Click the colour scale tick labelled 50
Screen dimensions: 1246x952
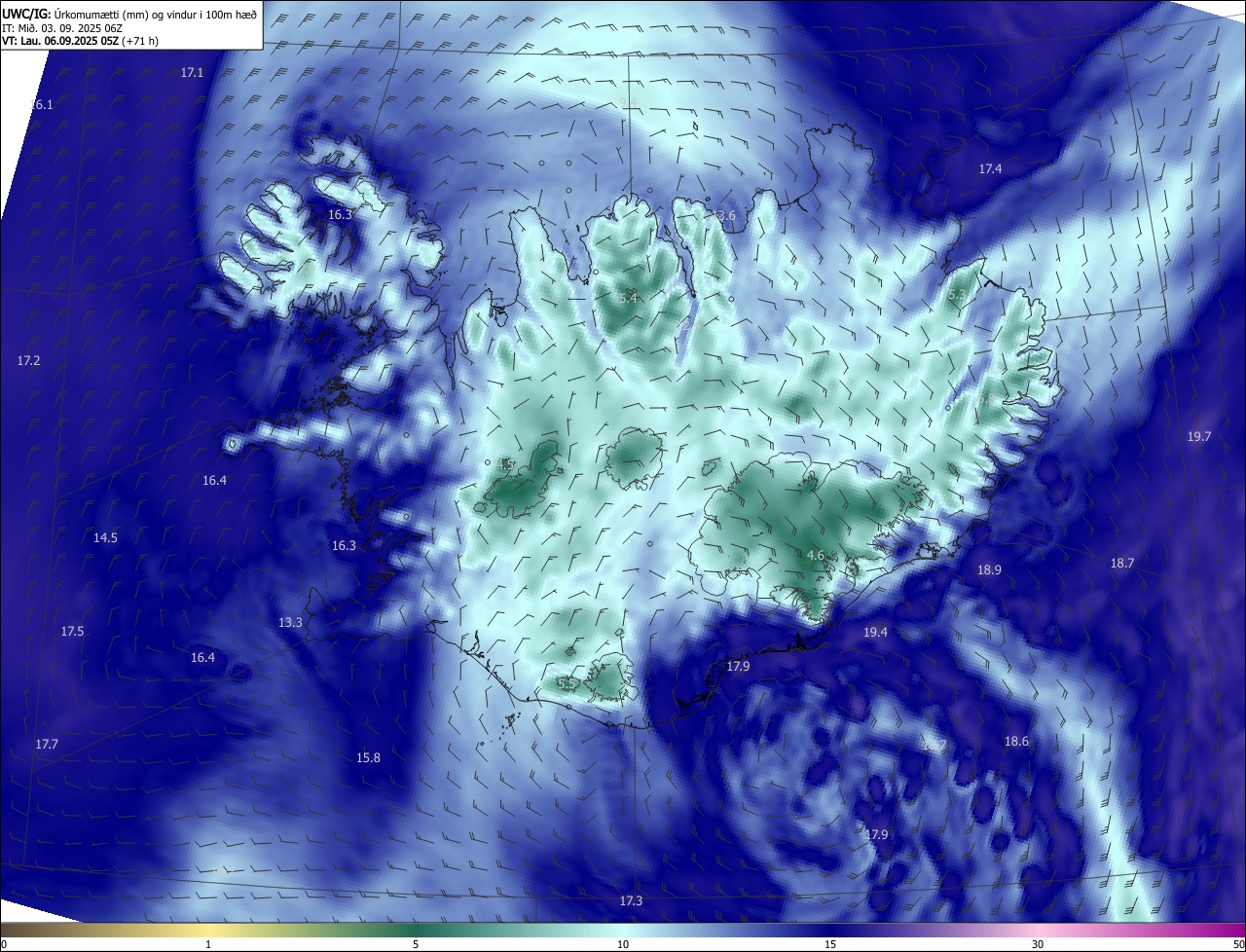tap(1238, 944)
